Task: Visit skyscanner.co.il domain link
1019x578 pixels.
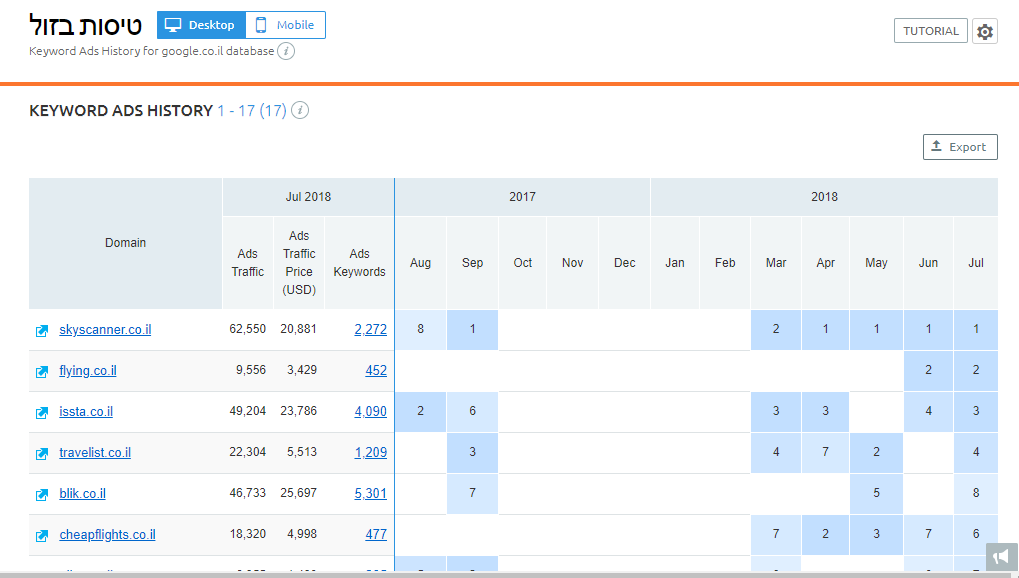Action: tap(105, 330)
